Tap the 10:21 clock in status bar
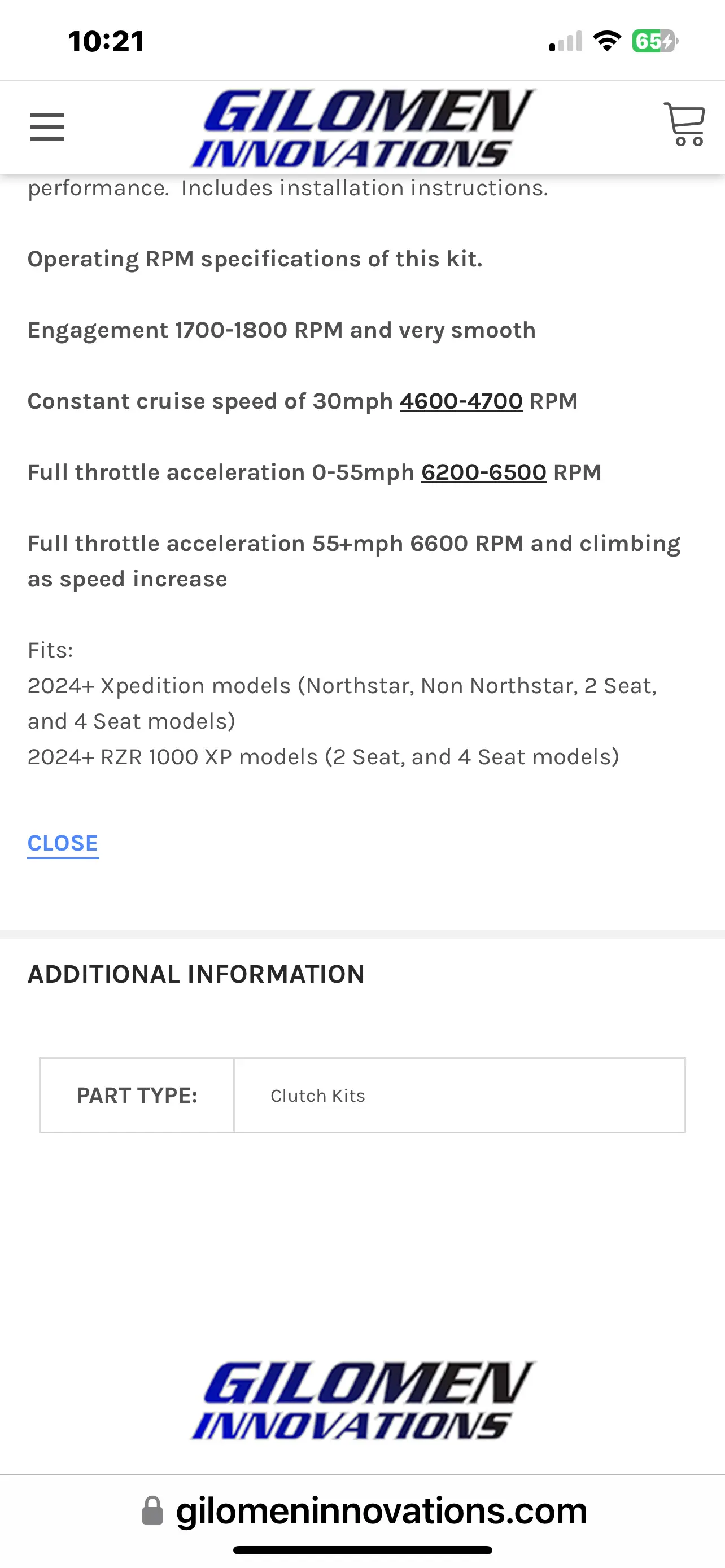Screen dimensions: 725x1568 pos(106,41)
